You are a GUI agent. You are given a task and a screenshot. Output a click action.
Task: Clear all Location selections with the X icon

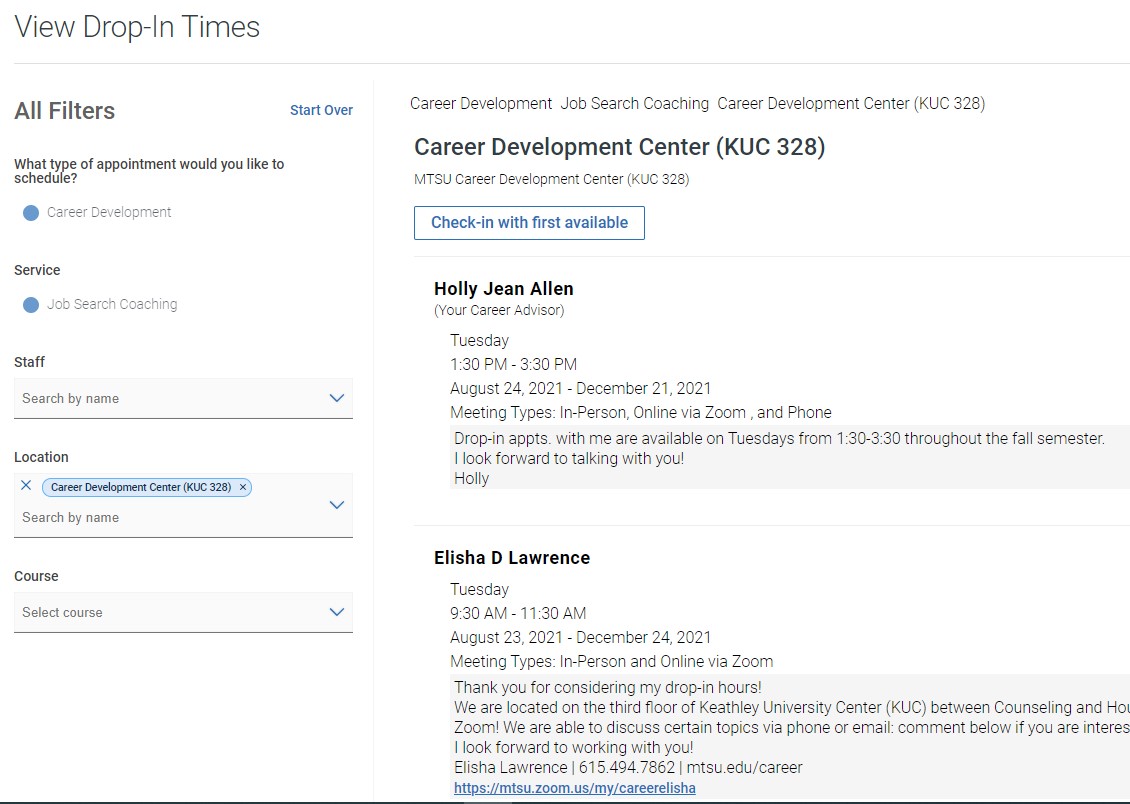tap(26, 486)
